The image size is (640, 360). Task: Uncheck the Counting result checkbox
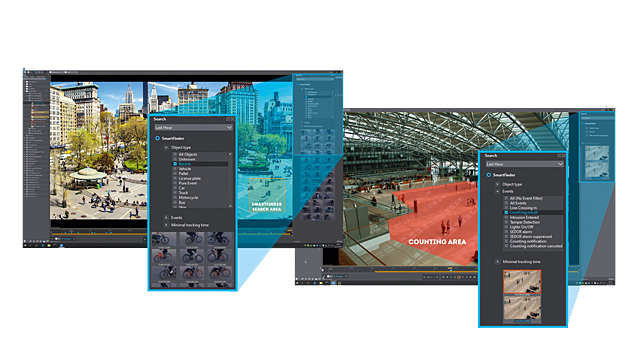click(x=506, y=213)
